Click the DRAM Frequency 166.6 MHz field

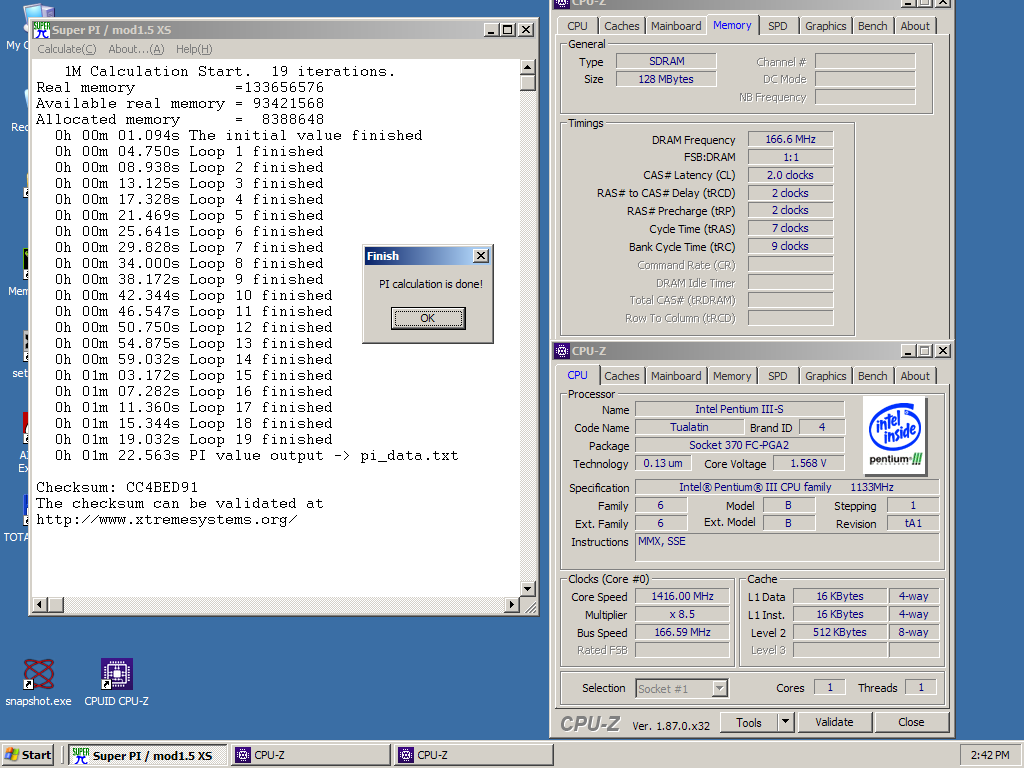790,139
